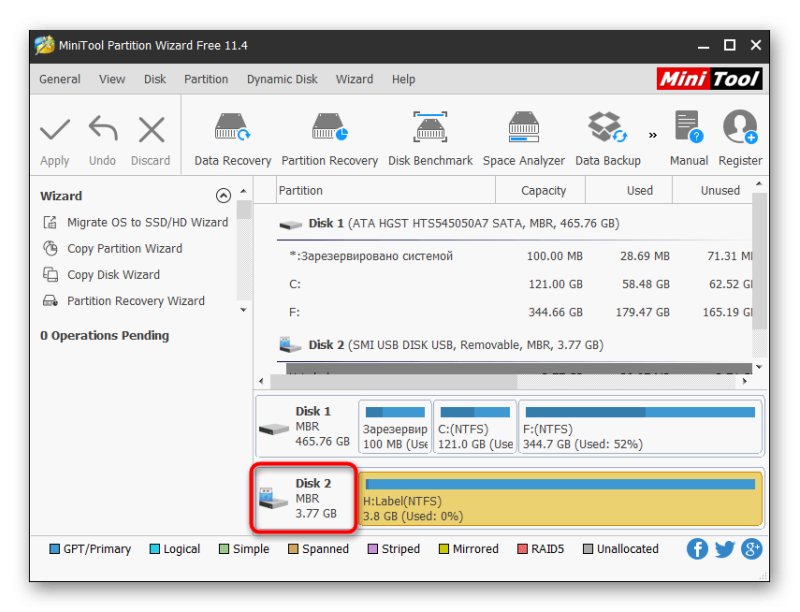Open the View menu
Image resolution: width=800 pixels, height=612 pixels.
112,79
